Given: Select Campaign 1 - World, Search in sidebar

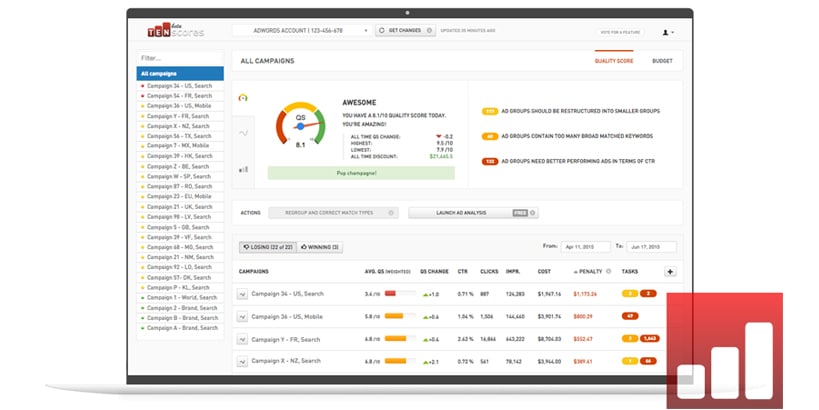Looking at the screenshot, I should [180, 297].
